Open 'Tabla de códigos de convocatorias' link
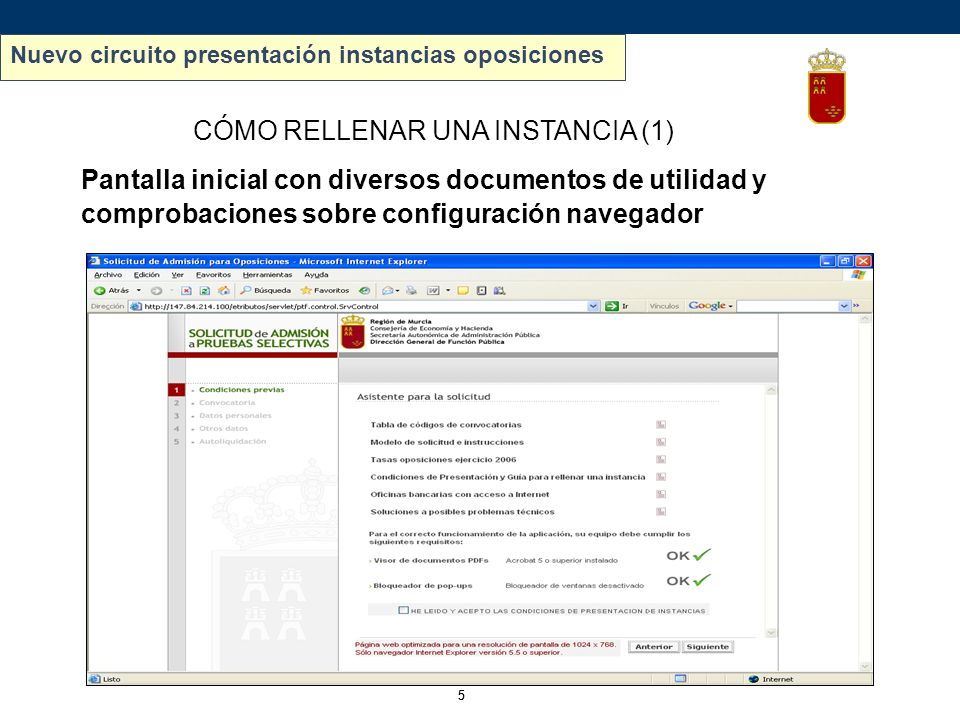 (446, 425)
